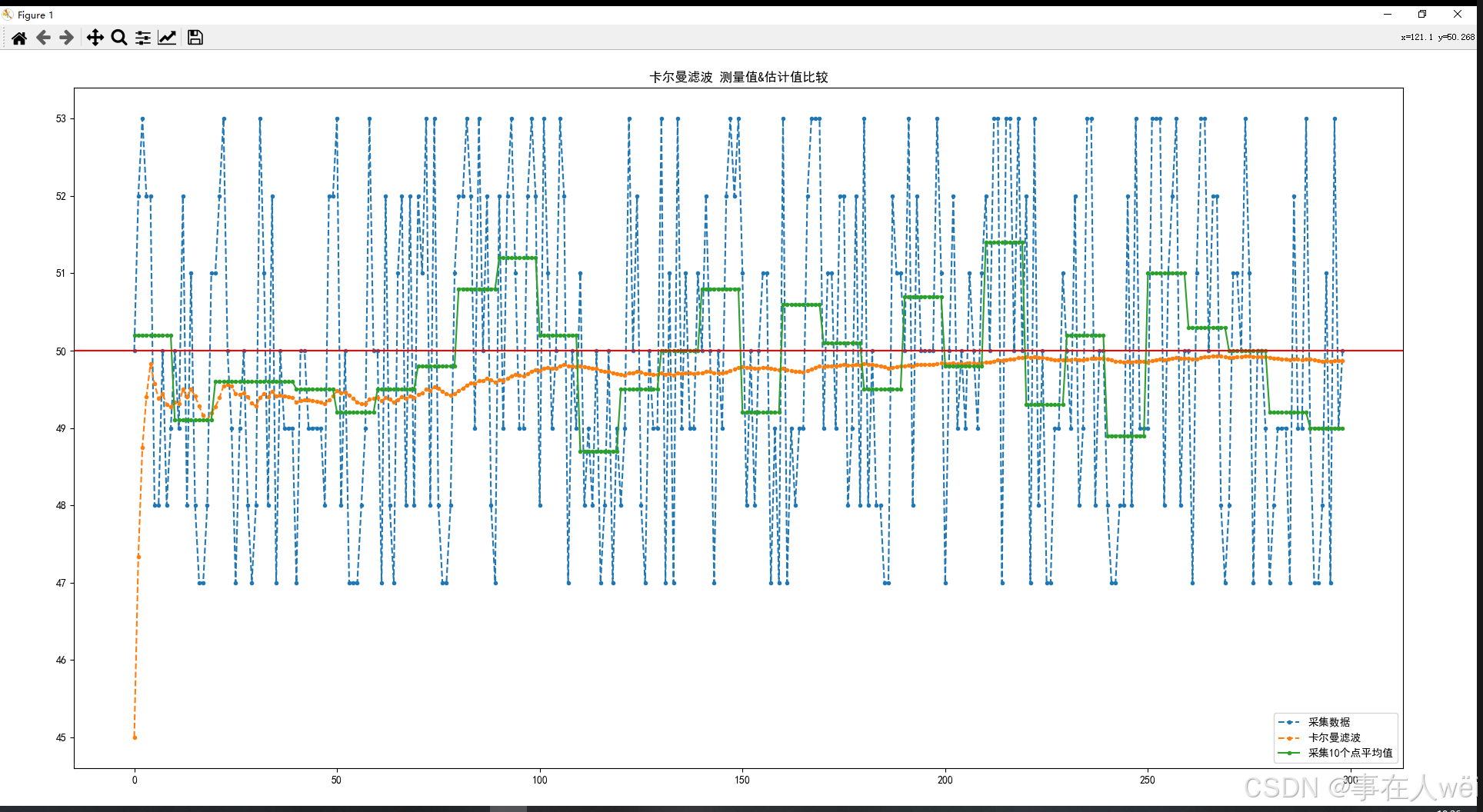Click y-axis tick label 49
The image size is (1483, 812).
pyautogui.click(x=61, y=428)
